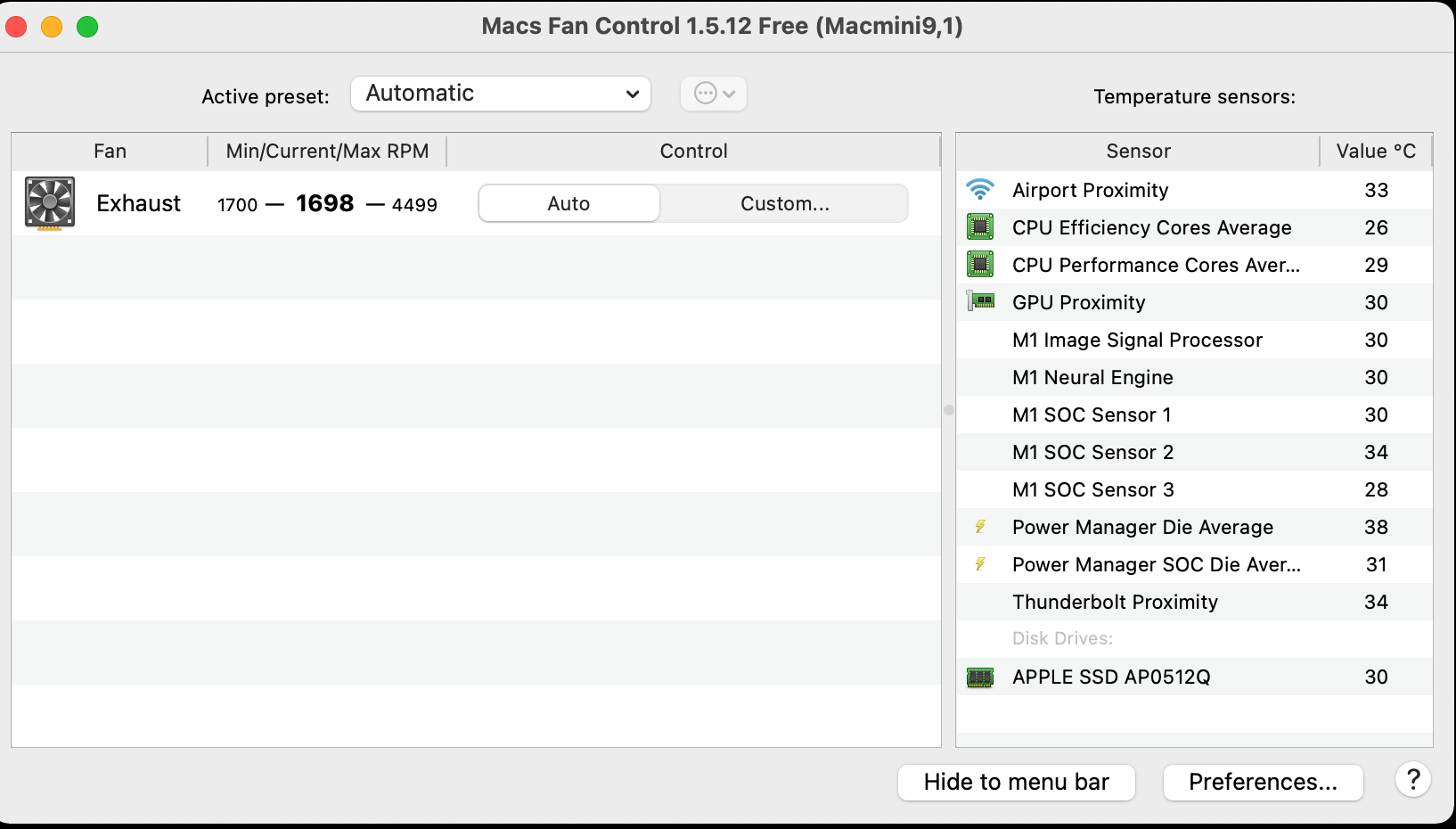Click the Power Manager Die Average value 38
Image resolution: width=1456 pixels, height=829 pixels.
pos(1377,527)
